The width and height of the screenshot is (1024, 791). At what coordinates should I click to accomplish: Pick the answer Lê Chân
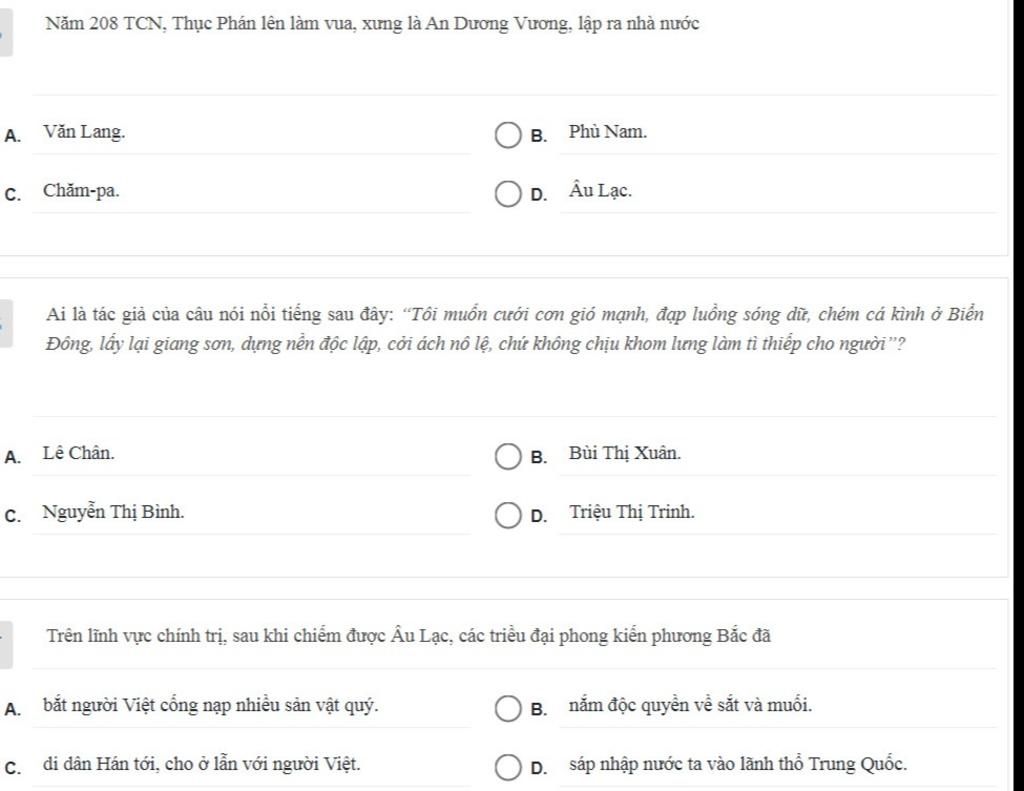(78, 453)
